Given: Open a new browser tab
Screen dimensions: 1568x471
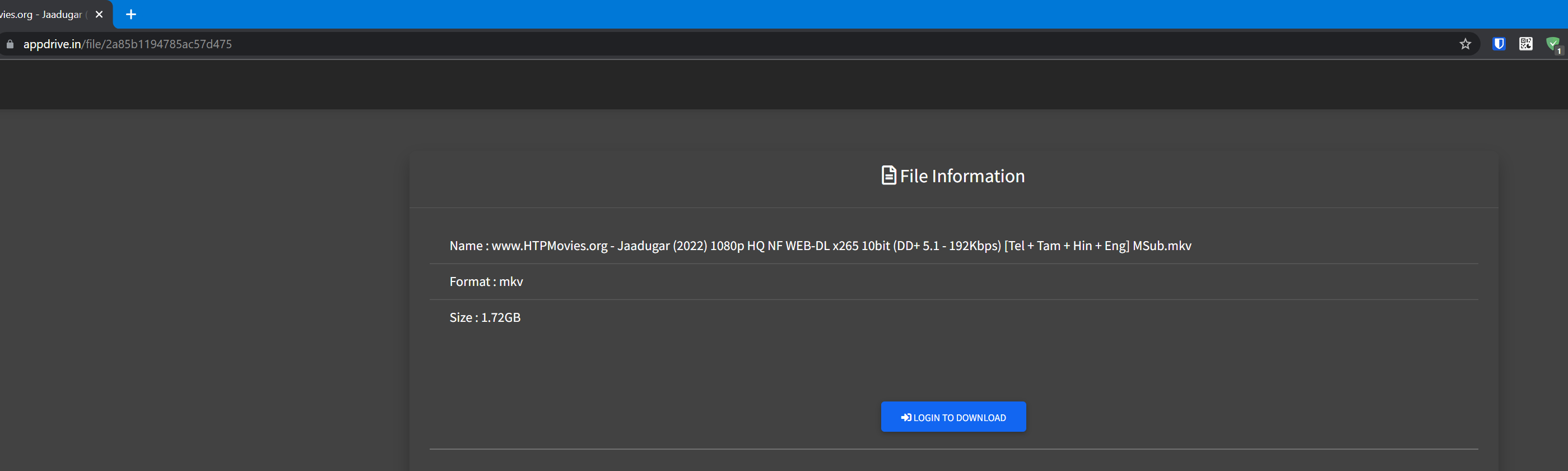Looking at the screenshot, I should point(131,14).
